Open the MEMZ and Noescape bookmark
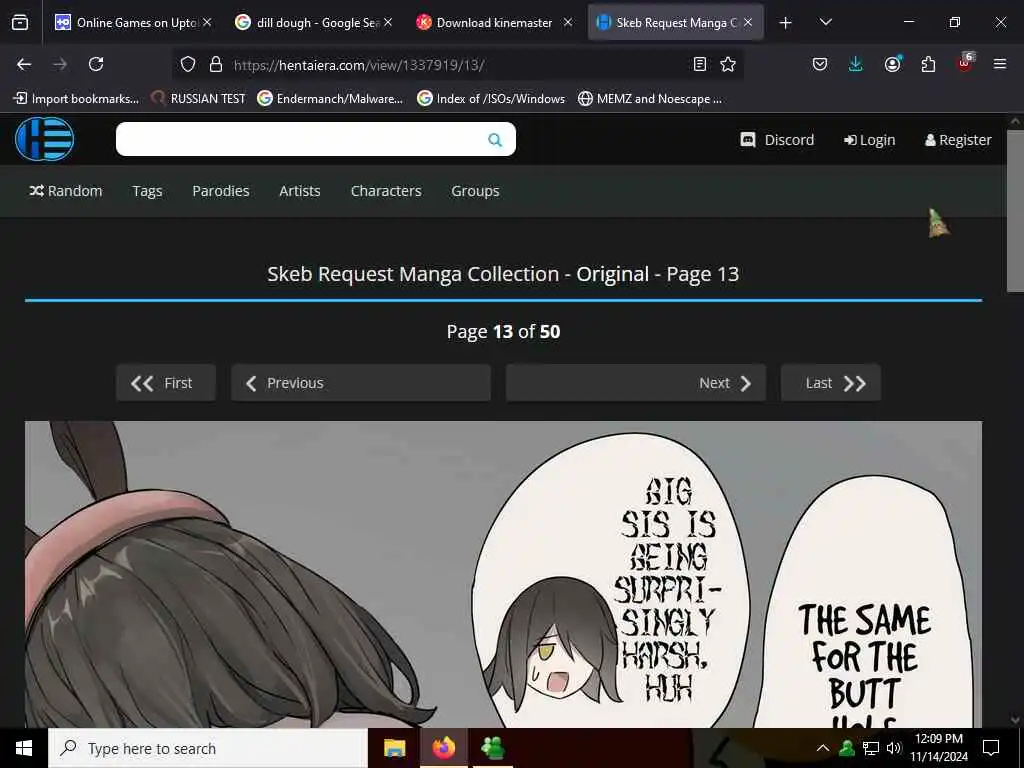Viewport: 1024px width, 768px height. coord(650,99)
